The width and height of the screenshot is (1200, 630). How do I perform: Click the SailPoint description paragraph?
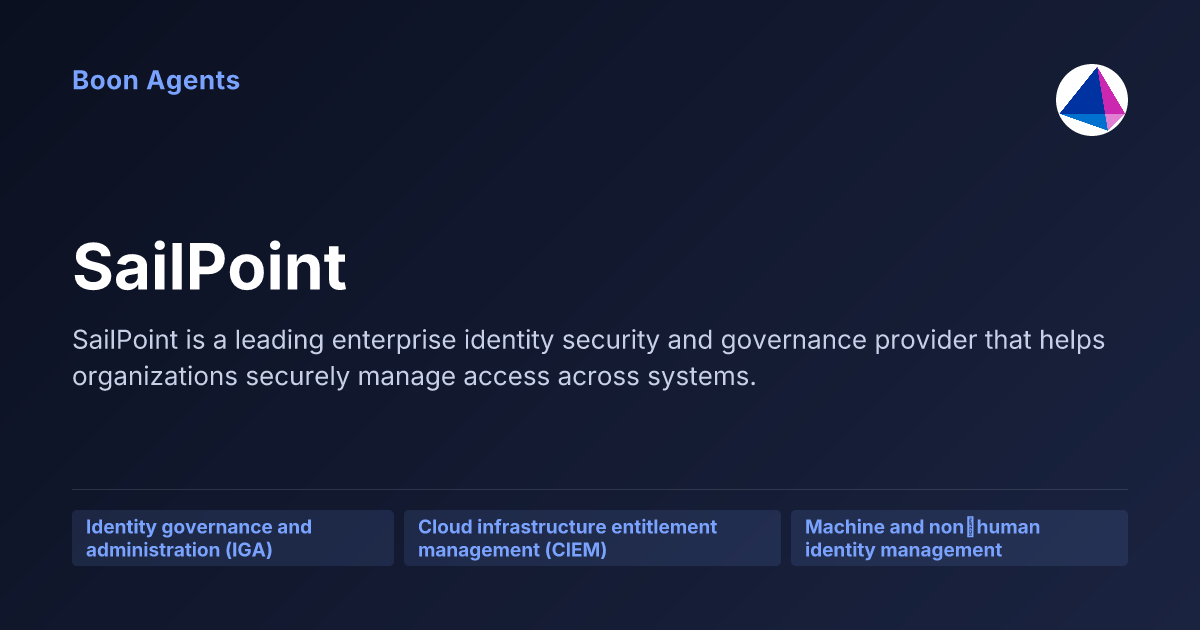(589, 358)
